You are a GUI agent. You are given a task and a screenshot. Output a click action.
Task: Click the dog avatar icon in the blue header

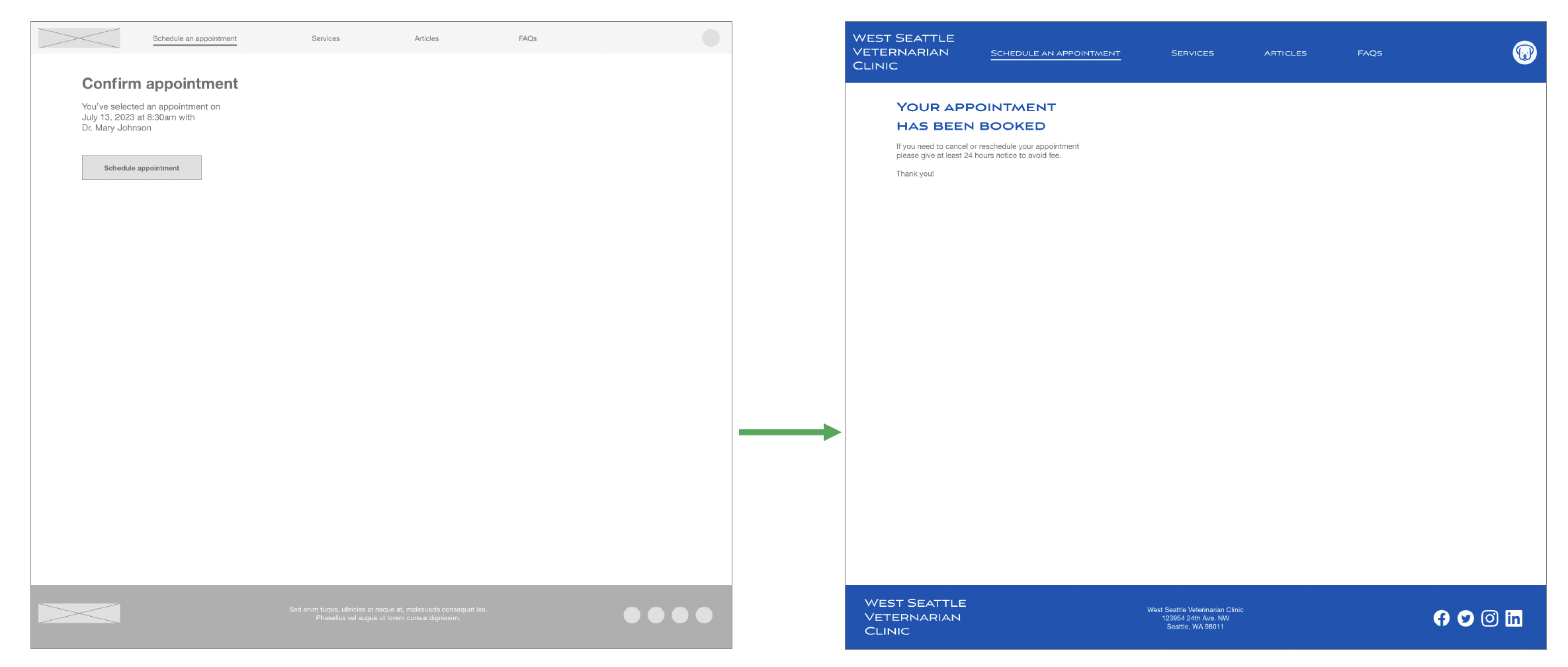click(x=1524, y=52)
